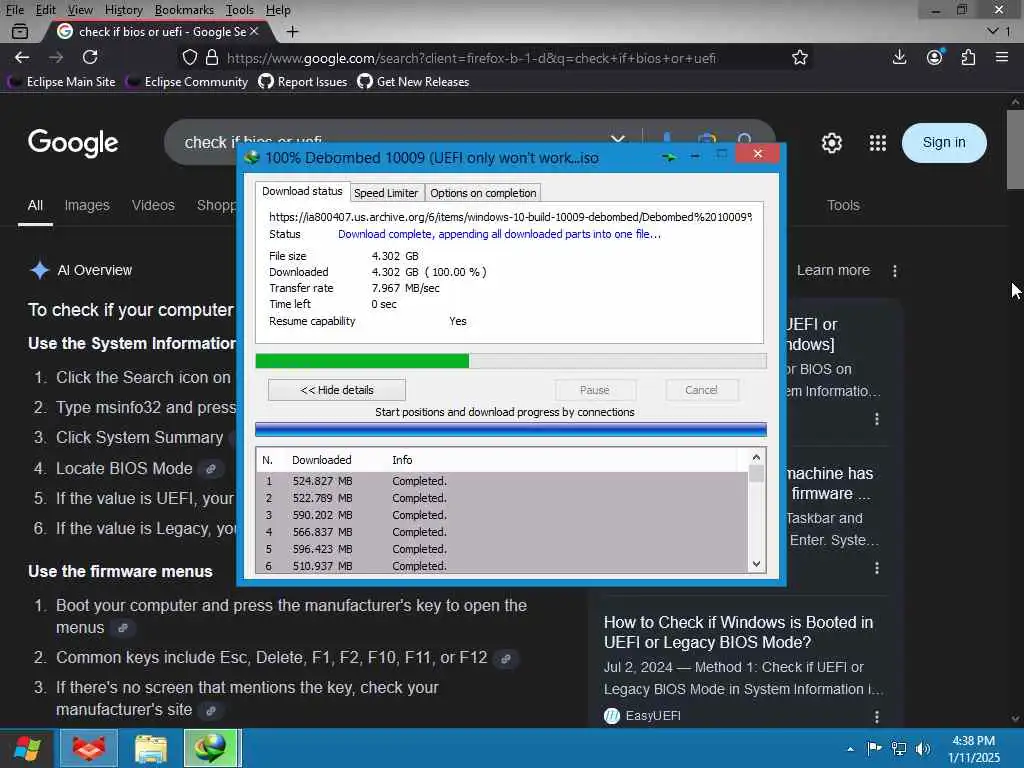This screenshot has width=1024, height=768.
Task: Open the Firefox downloads panel
Action: coord(899,57)
